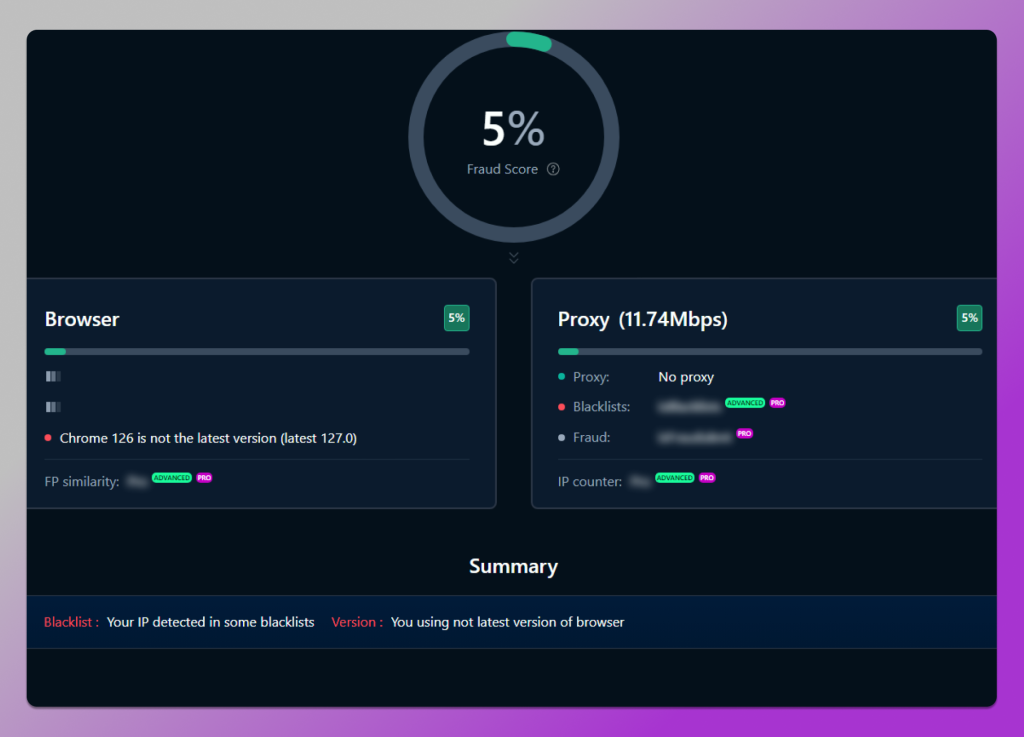Click the PRO badge beside IP counter
This screenshot has width=1024, height=737.
click(707, 478)
